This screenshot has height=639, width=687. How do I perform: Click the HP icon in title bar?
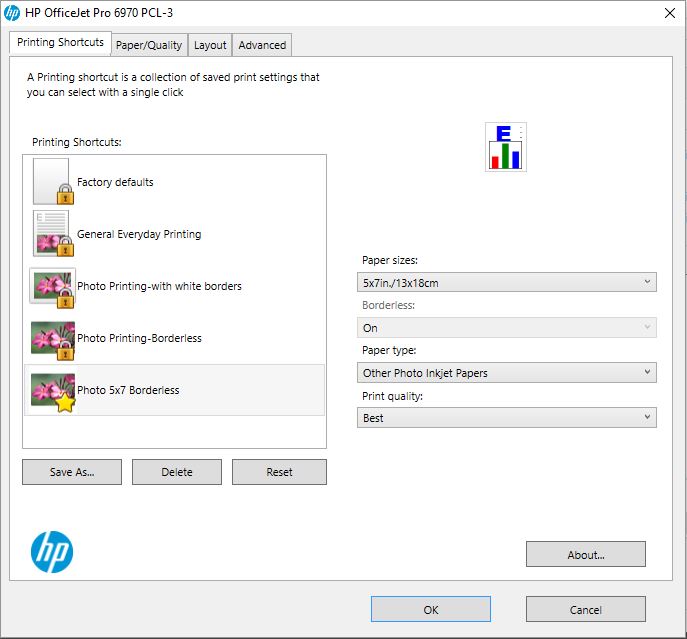12,13
